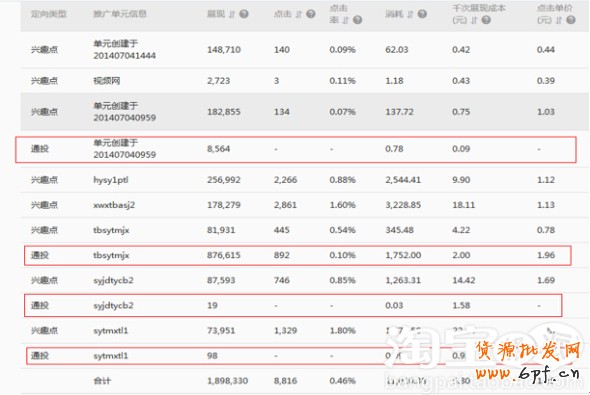Open help icon next to 消耗 header
The width and height of the screenshot is (590, 395).
click(x=422, y=14)
